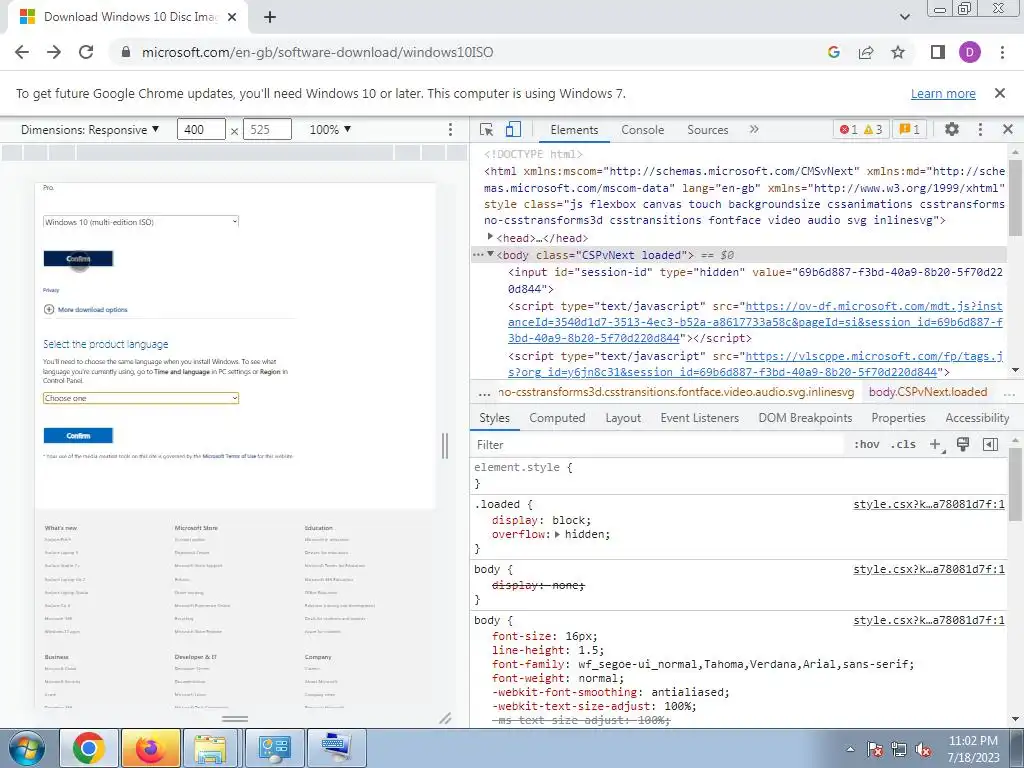1024x768 pixels.
Task: Open style.csx source link for .loaded rule
Action: [x=929, y=504]
